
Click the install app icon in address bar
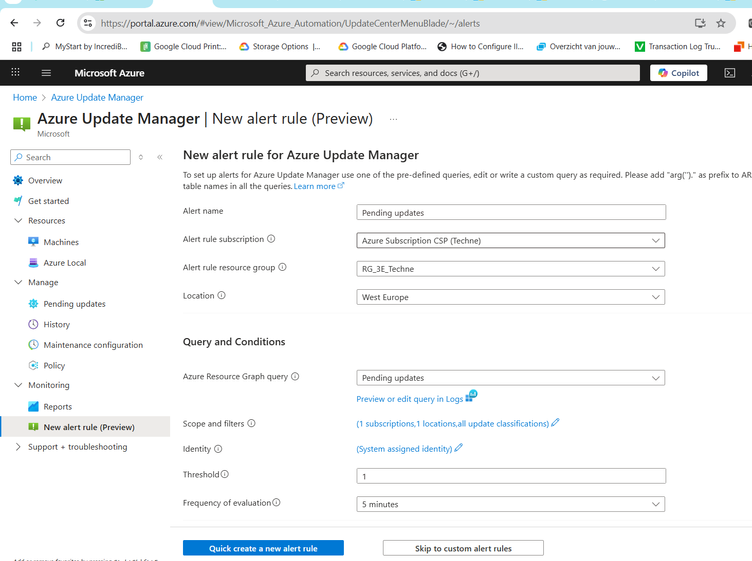(x=700, y=23)
